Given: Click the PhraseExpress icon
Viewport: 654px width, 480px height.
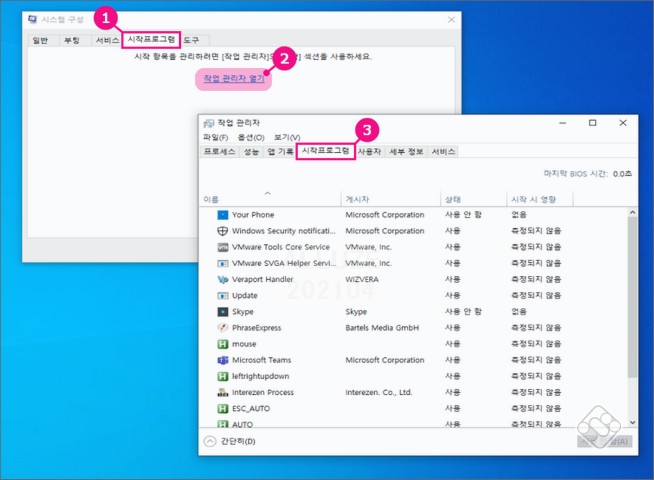Looking at the screenshot, I should (223, 328).
